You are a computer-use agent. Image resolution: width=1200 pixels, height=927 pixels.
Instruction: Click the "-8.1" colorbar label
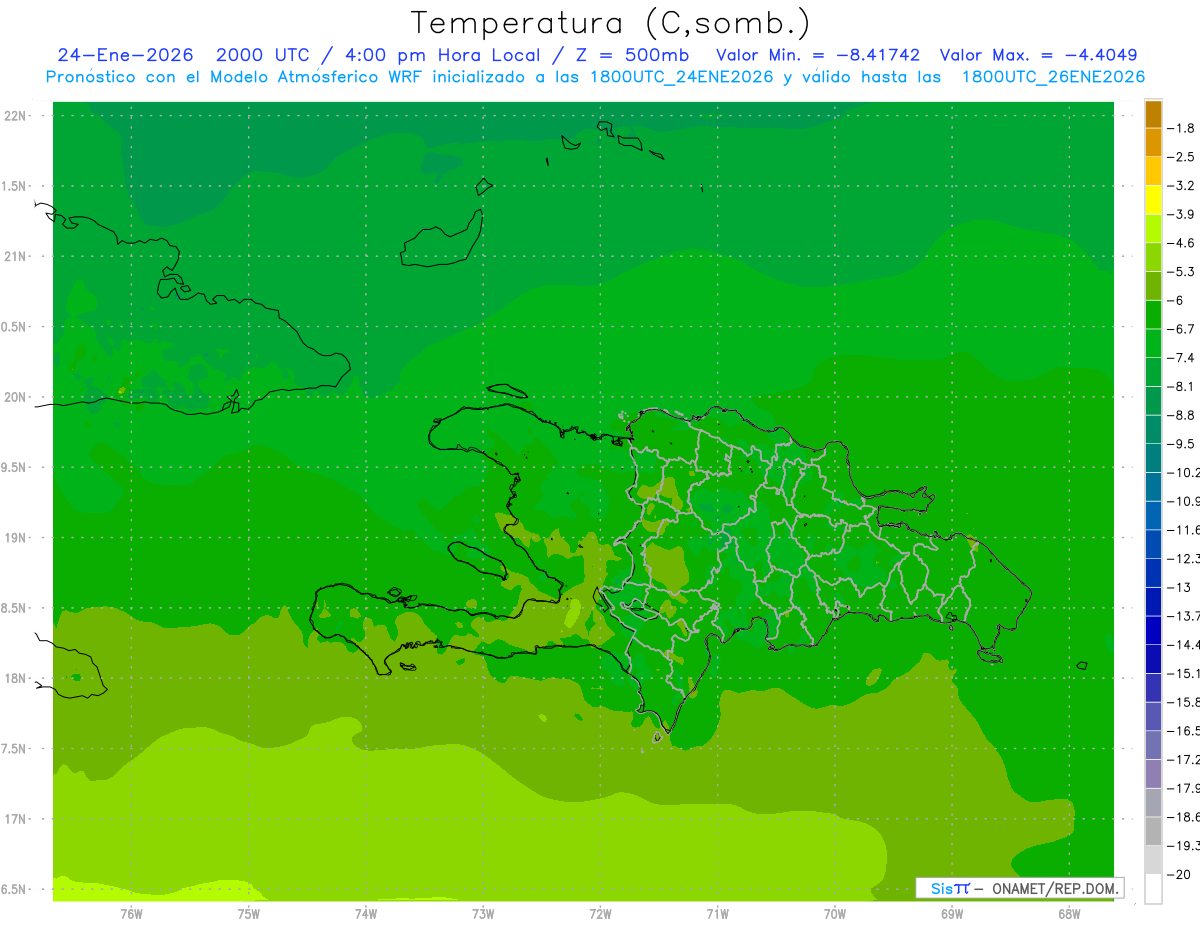click(1182, 386)
